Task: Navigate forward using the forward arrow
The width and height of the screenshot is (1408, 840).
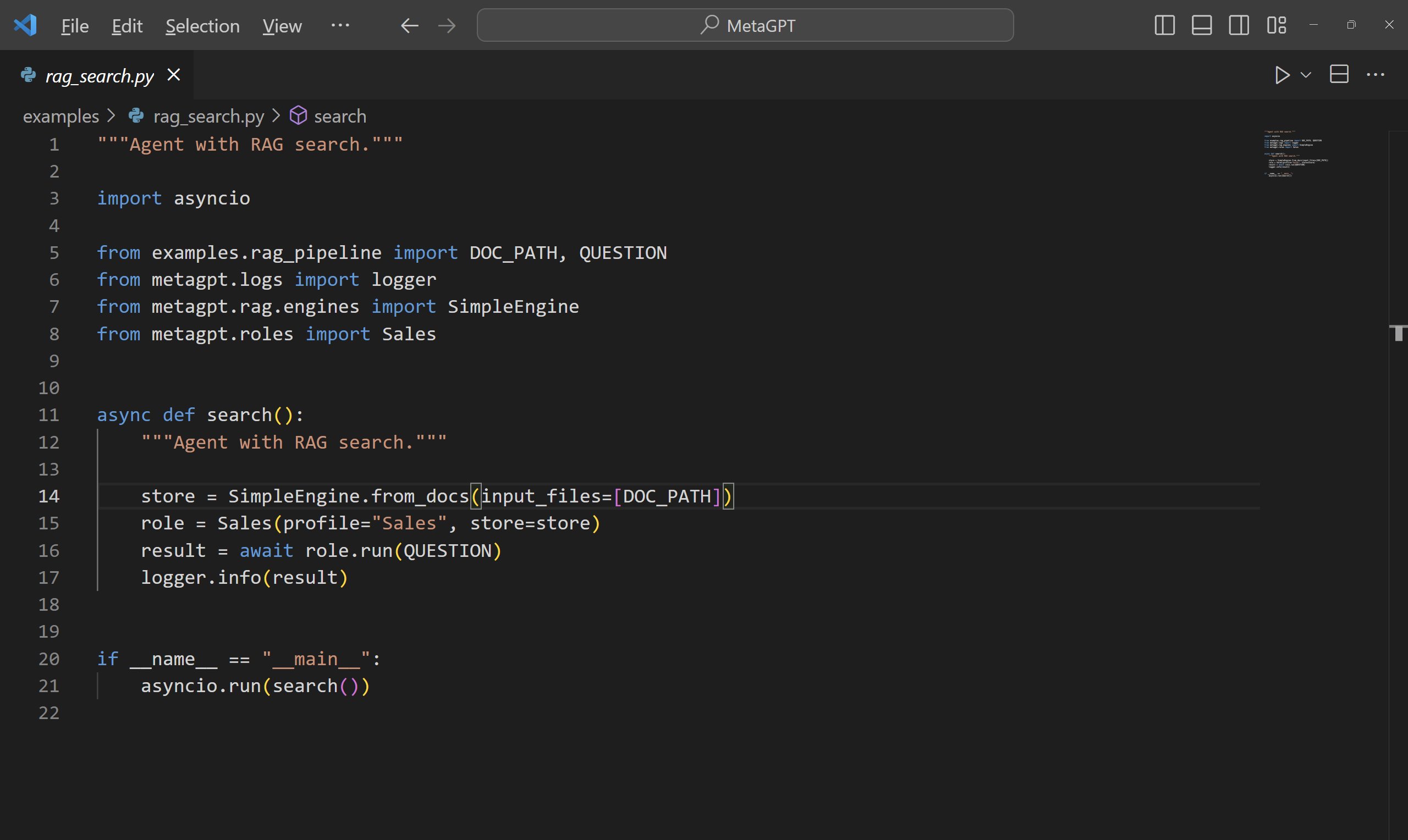Action: [x=447, y=25]
